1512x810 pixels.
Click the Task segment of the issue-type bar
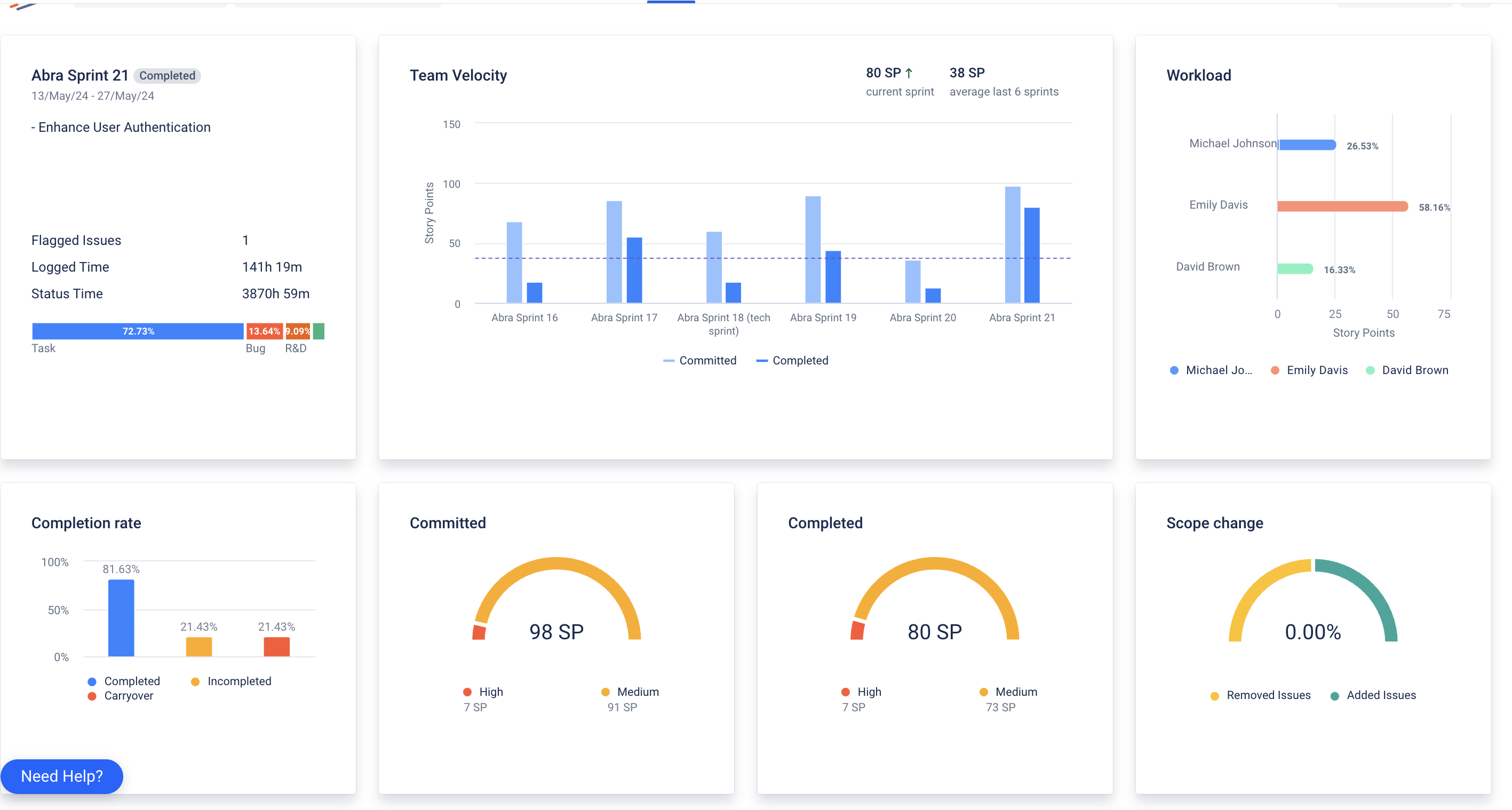138,331
